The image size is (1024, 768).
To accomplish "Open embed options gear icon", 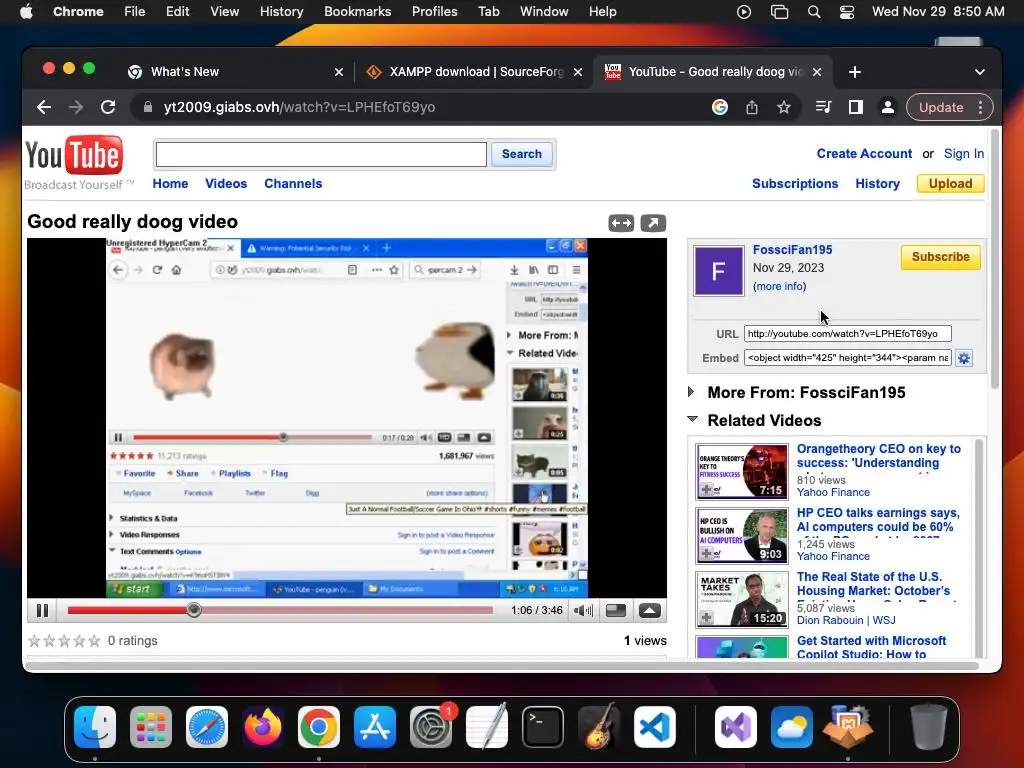I will tap(964, 358).
